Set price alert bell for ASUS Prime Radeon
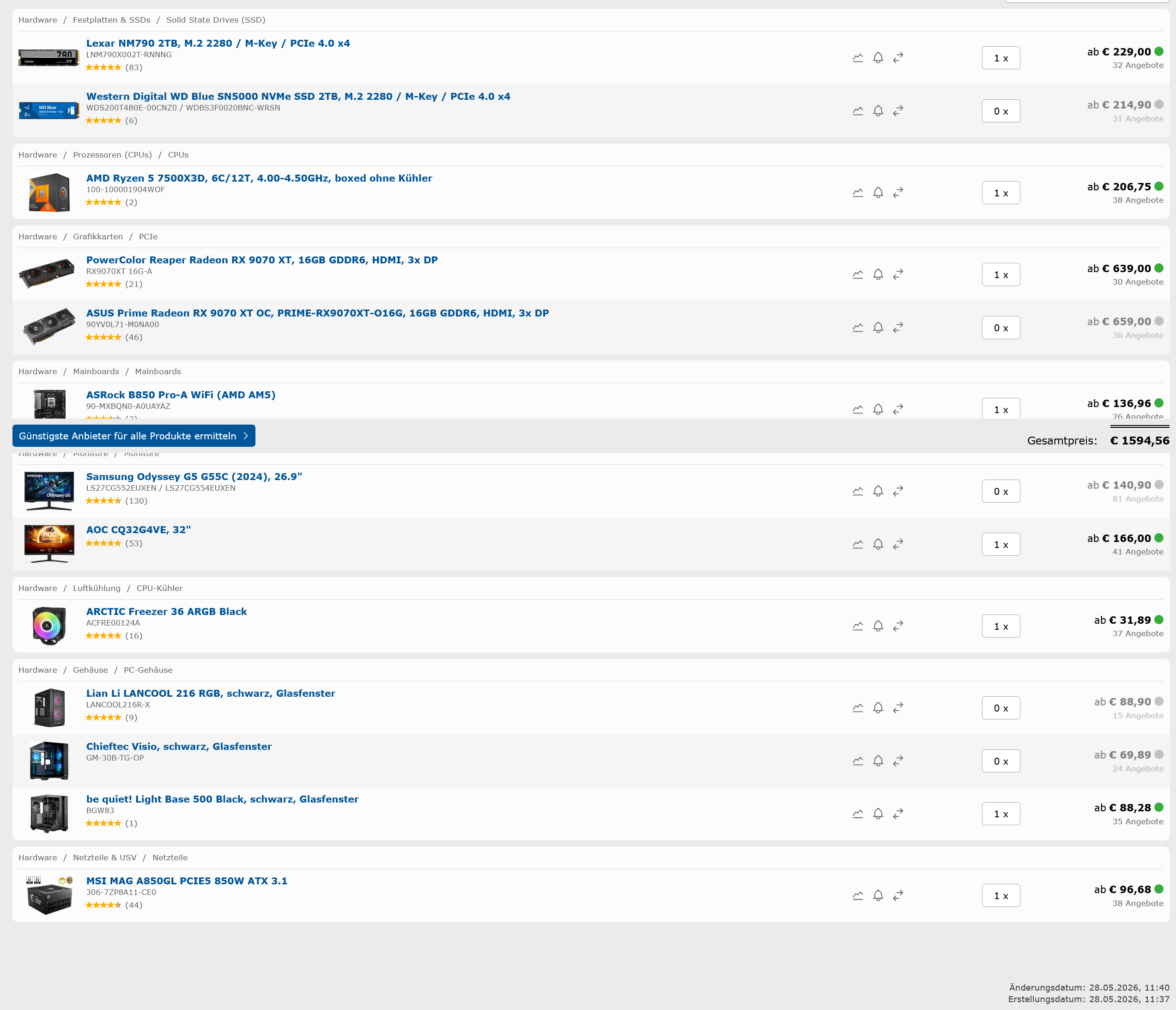The width and height of the screenshot is (1176, 1010). [878, 328]
